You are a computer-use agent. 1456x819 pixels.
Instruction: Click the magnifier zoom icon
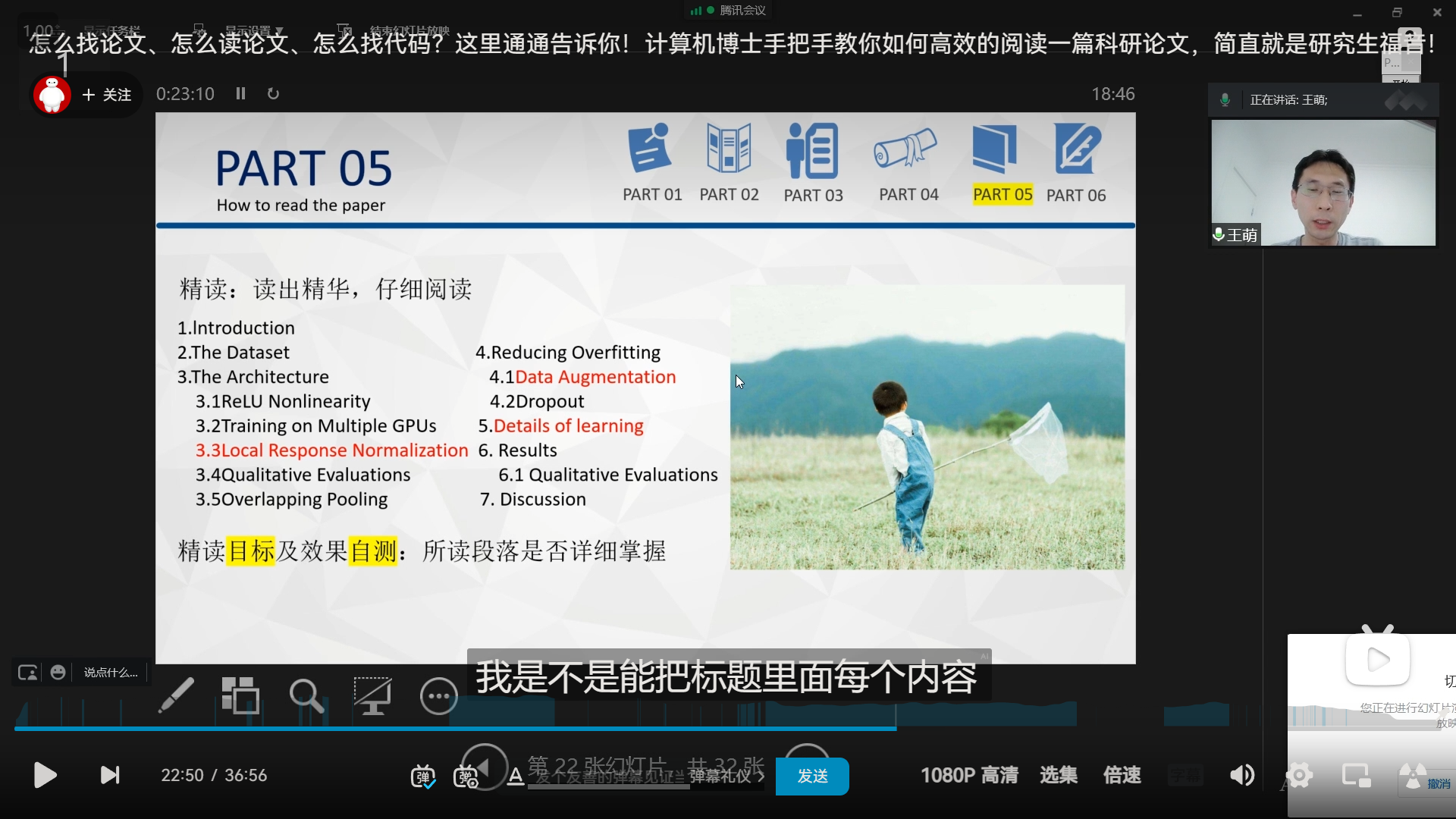coord(306,695)
